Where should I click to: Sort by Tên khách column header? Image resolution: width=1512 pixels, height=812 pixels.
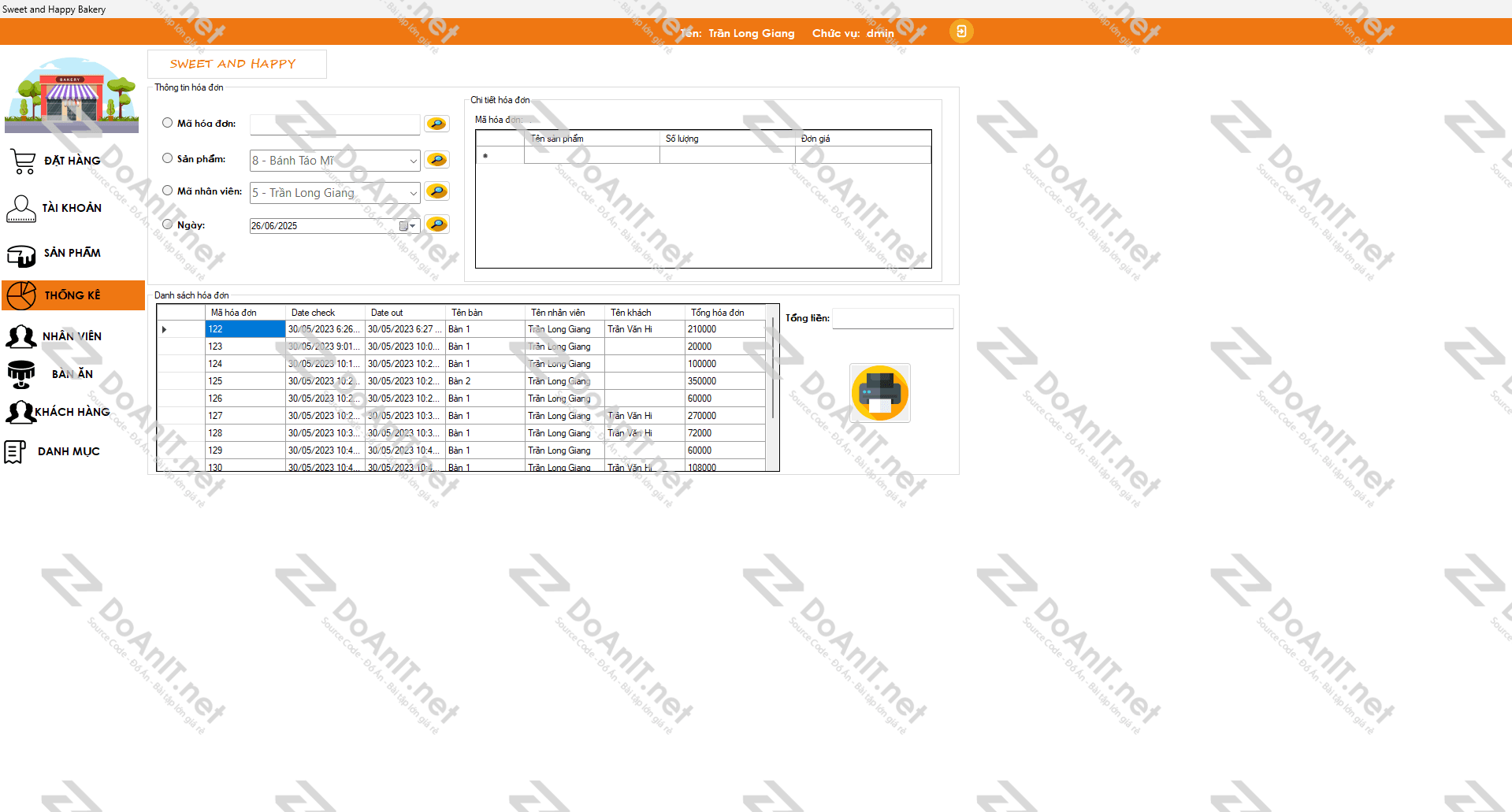[645, 313]
